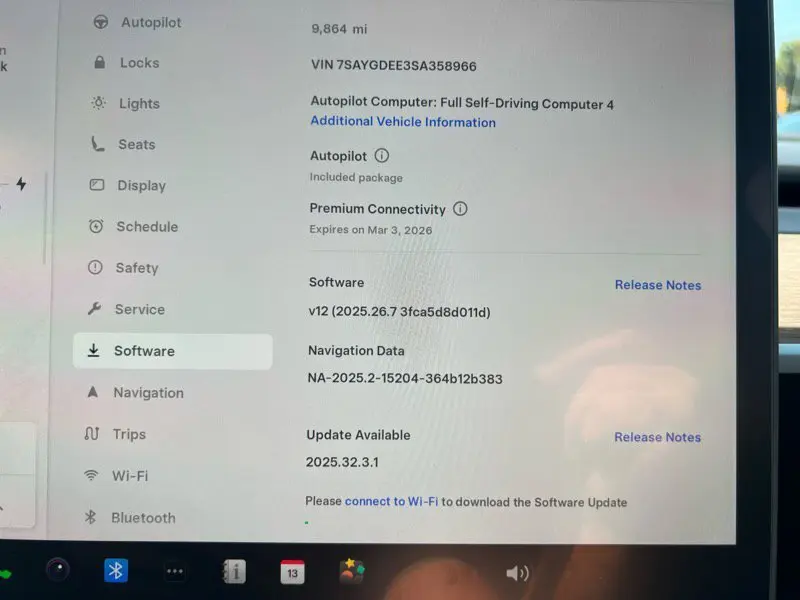Open Additional Vehicle Information link
This screenshot has height=600, width=800.
point(403,122)
